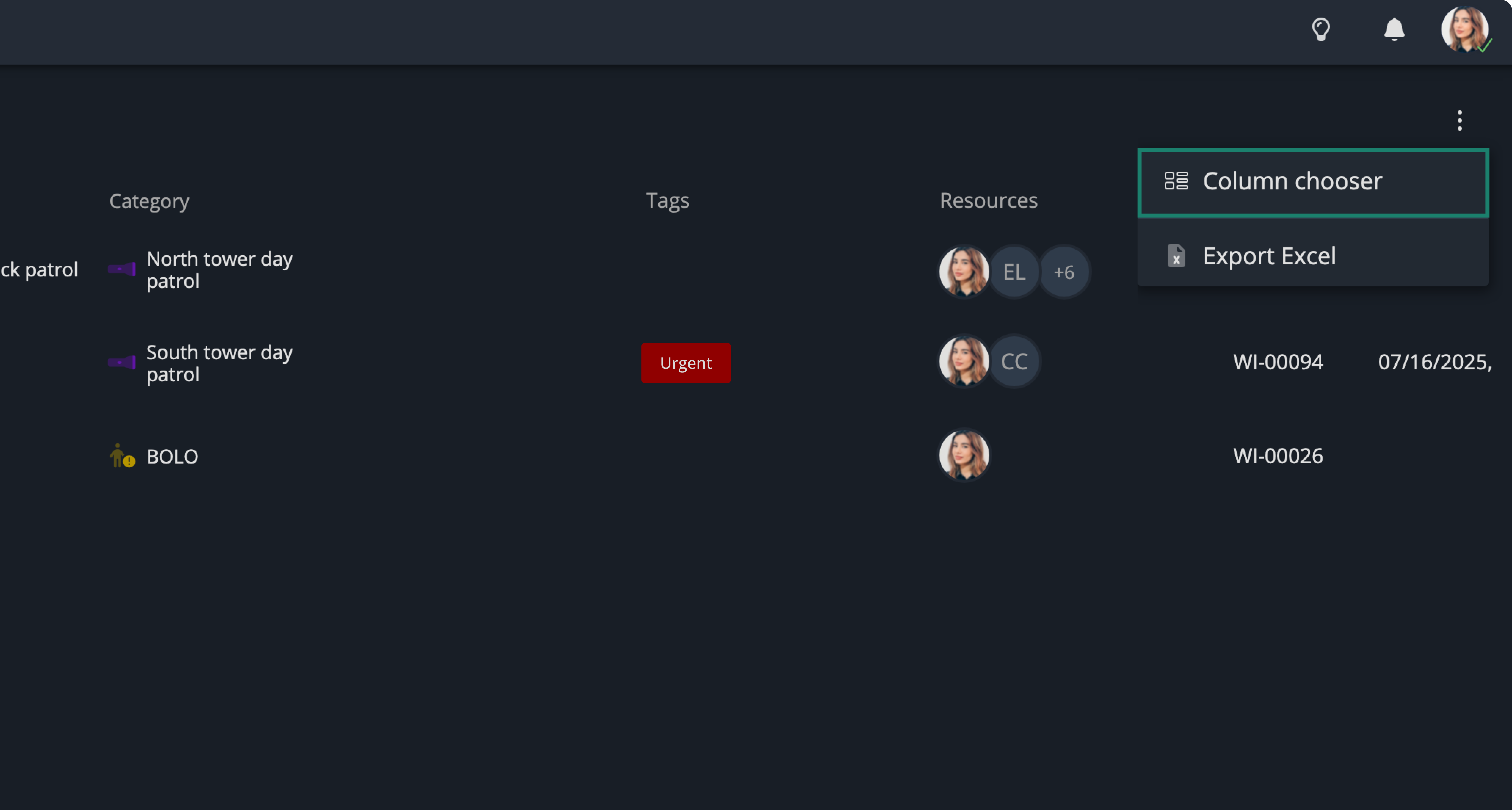1512x810 pixels.
Task: Click the BOLO row resource photo
Action: (964, 455)
